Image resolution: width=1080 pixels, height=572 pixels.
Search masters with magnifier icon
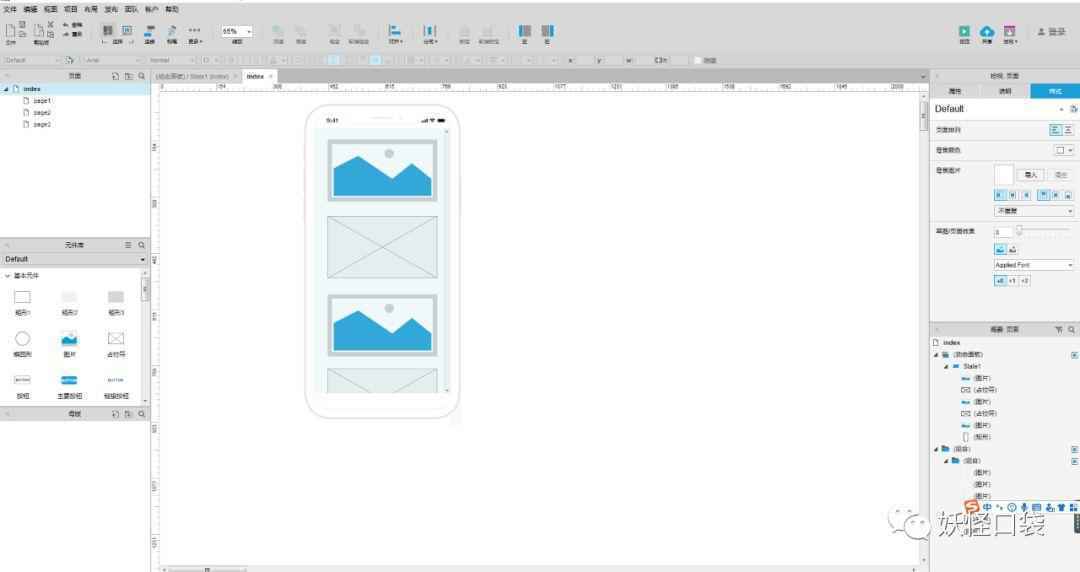[142, 413]
